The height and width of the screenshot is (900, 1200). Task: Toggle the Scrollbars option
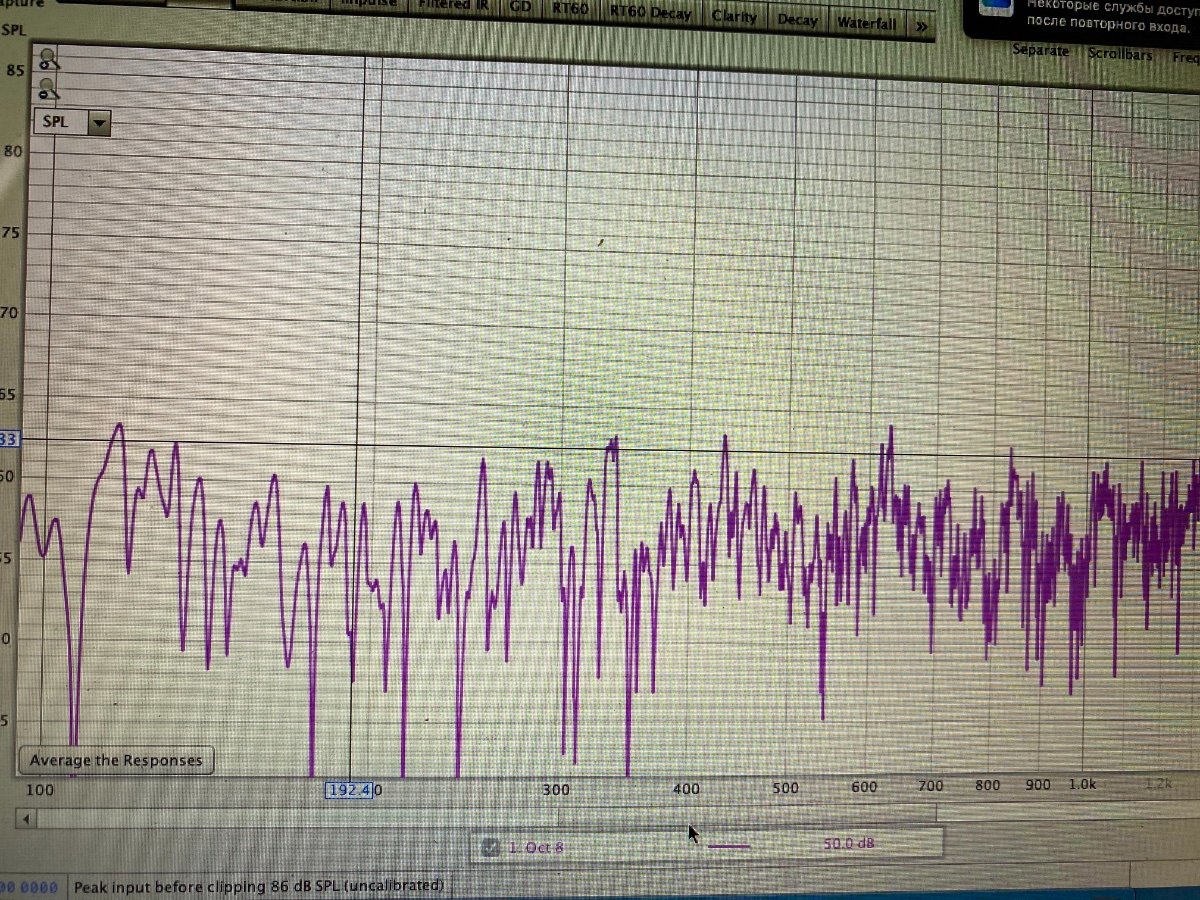point(1120,54)
